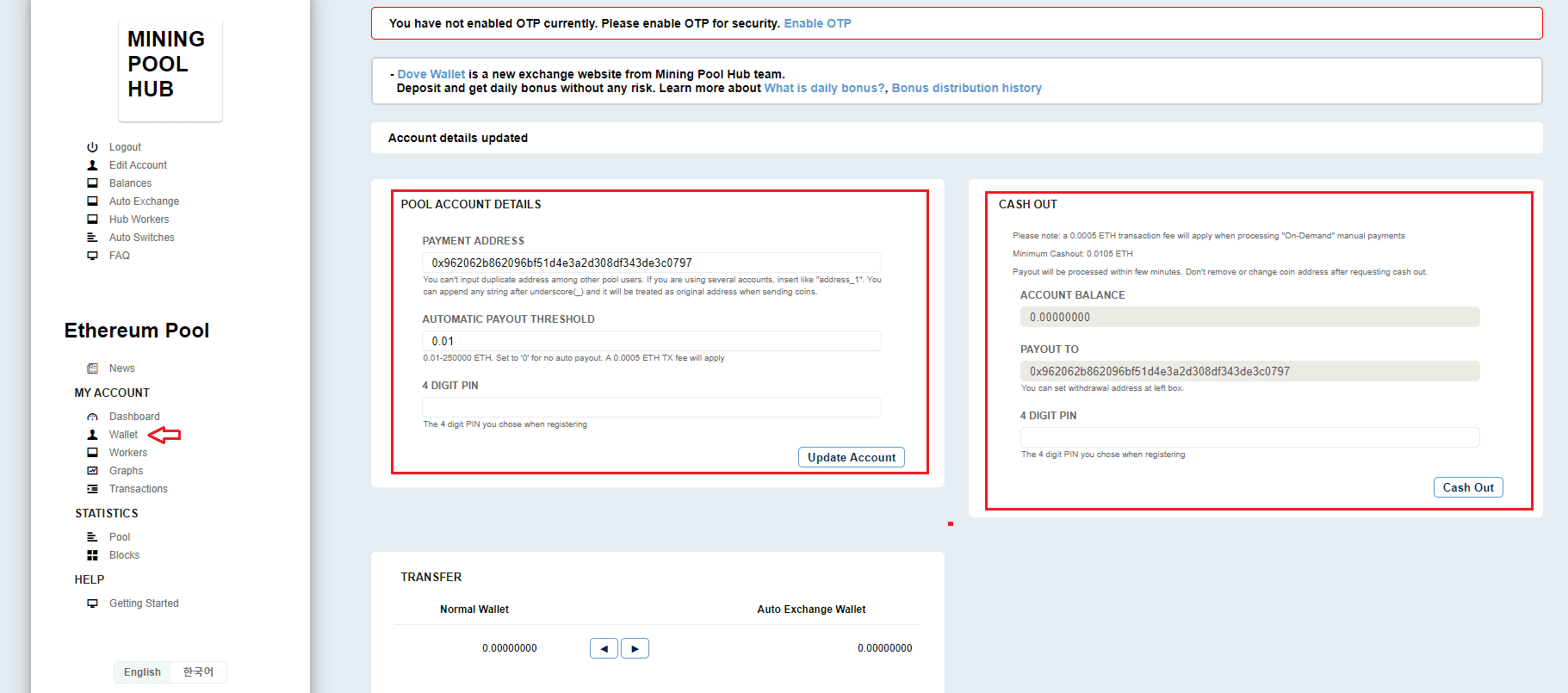Transfer right with the right arrow button
The width and height of the screenshot is (1568, 693).
pyautogui.click(x=635, y=648)
